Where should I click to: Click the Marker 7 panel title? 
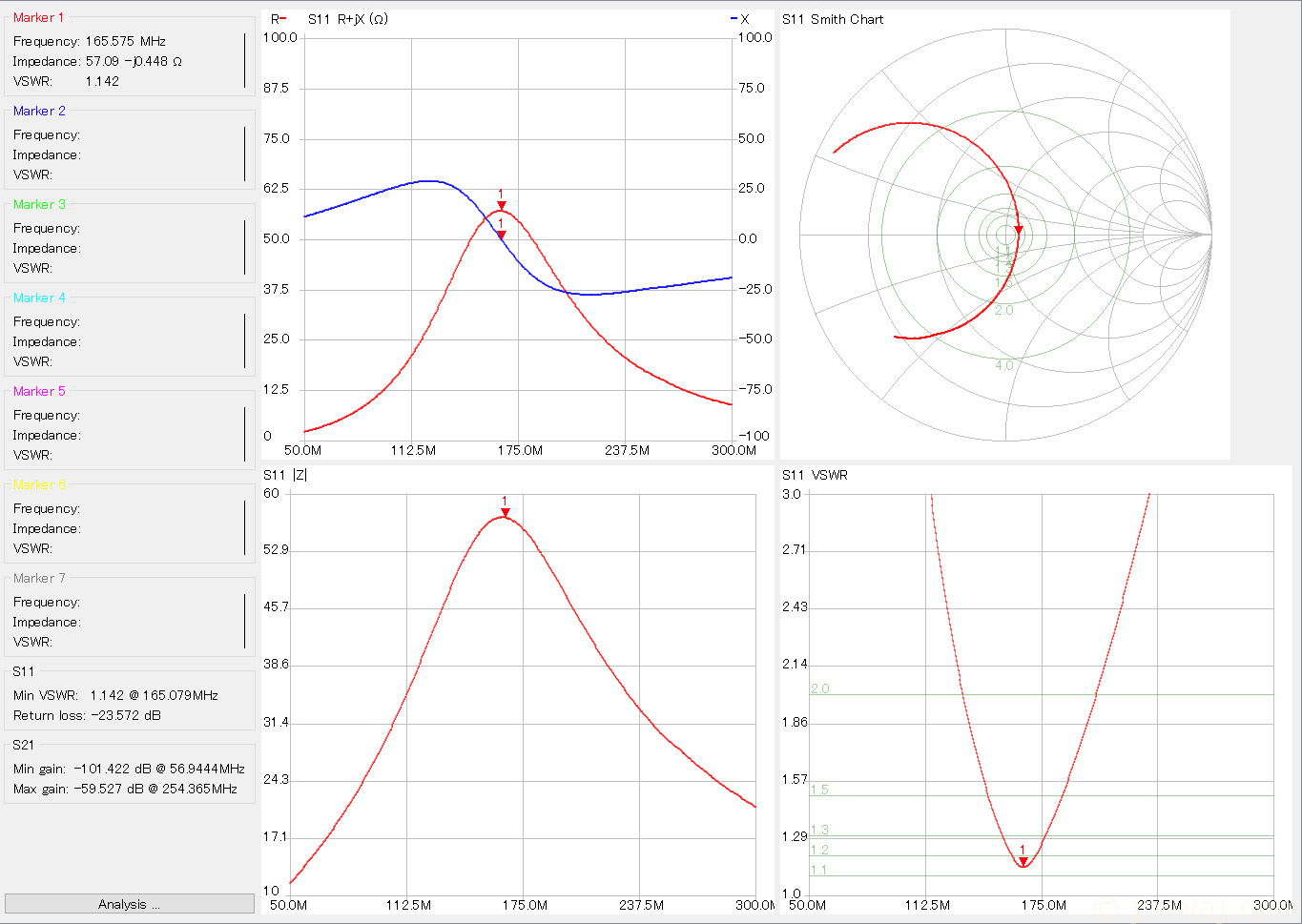point(39,578)
